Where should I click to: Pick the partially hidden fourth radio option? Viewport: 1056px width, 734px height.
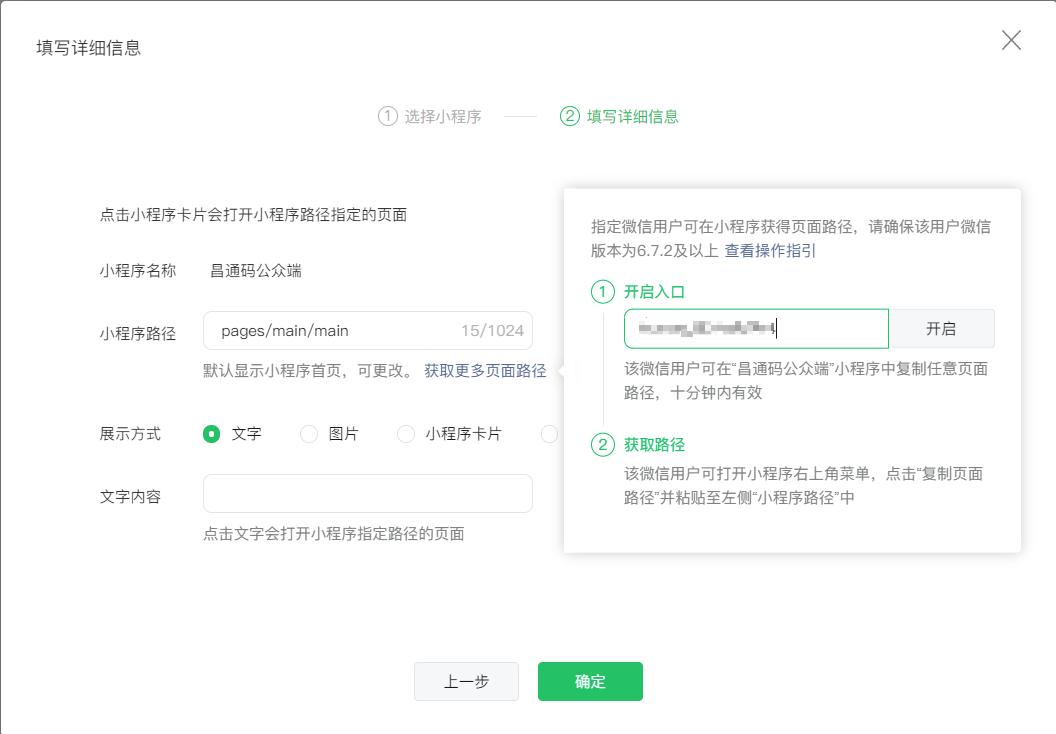click(549, 434)
